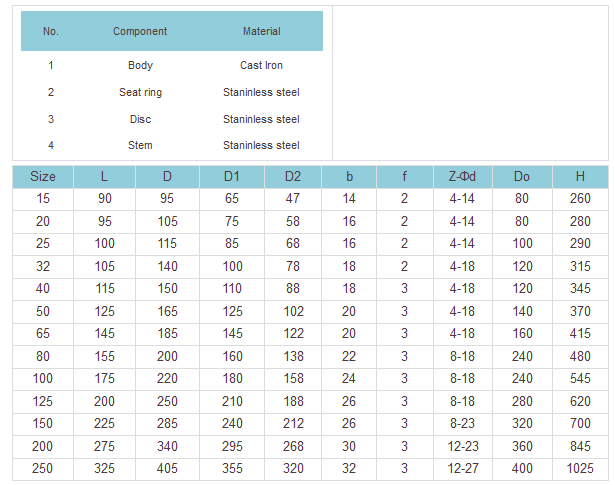This screenshot has width=615, height=485.
Task: Select the Cast Iron material cell
Action: [x=261, y=66]
